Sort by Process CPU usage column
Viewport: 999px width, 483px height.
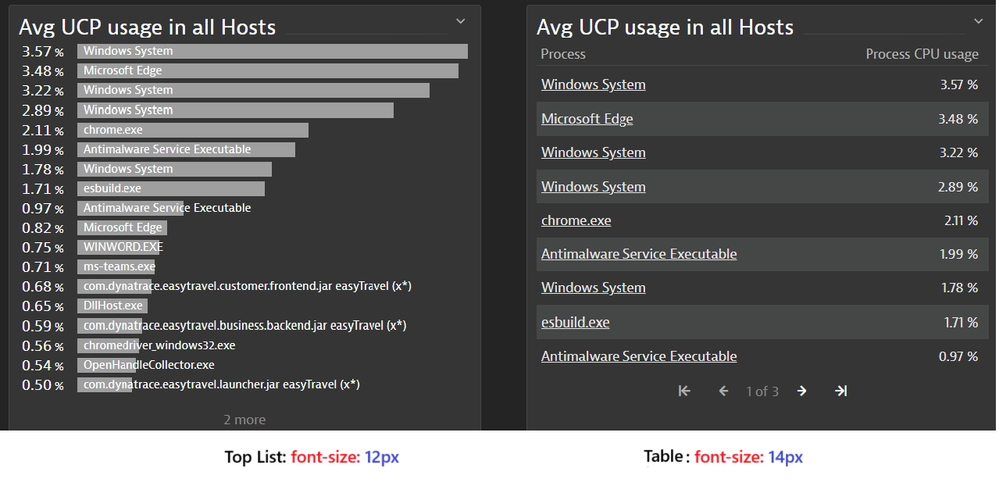(x=921, y=54)
